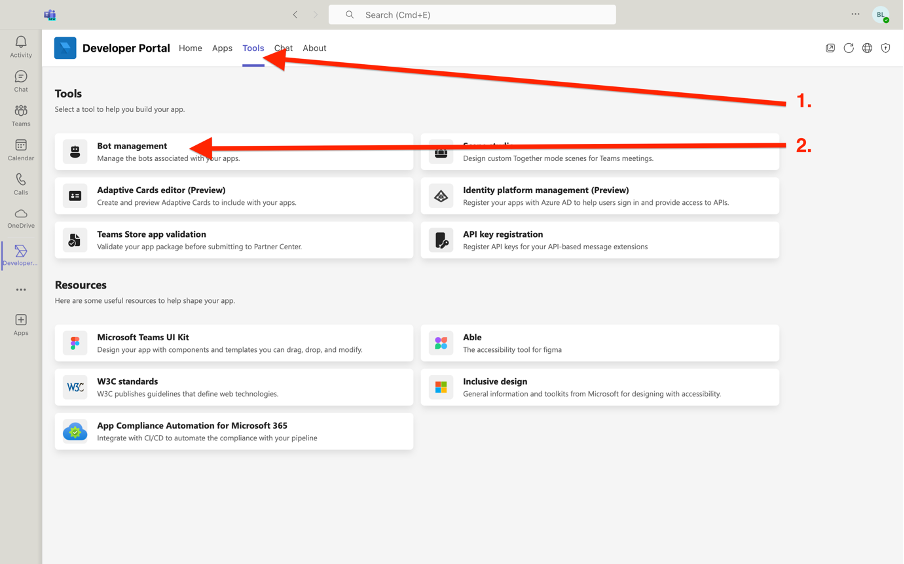Screen dimensions: 904x564
Task: Click 'Register API keys' description text
Action: tap(555, 247)
